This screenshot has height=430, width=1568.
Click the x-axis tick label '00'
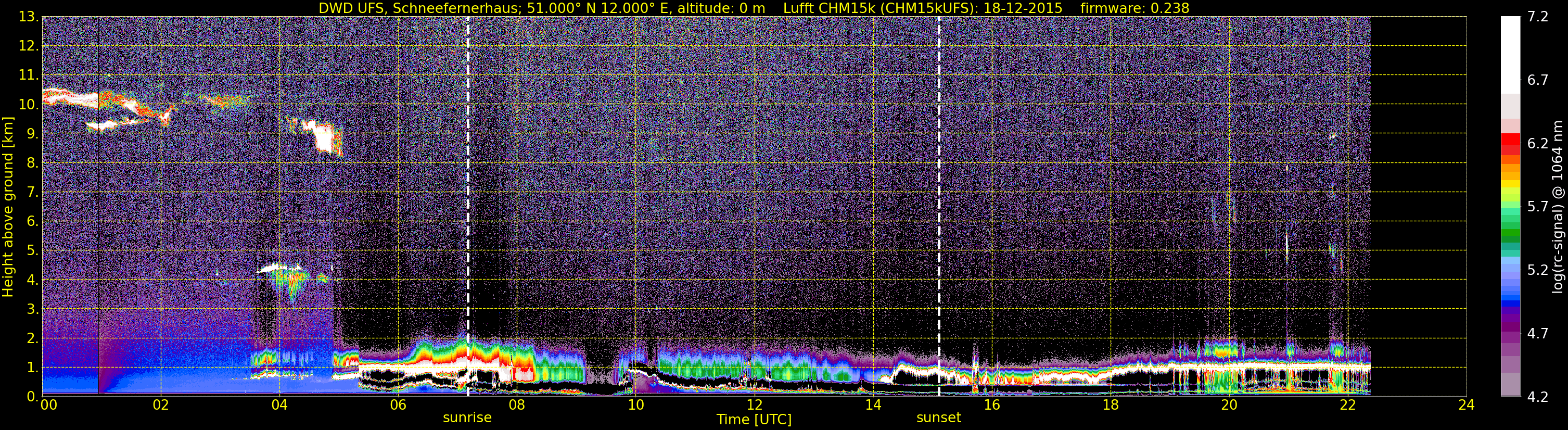[x=49, y=405]
